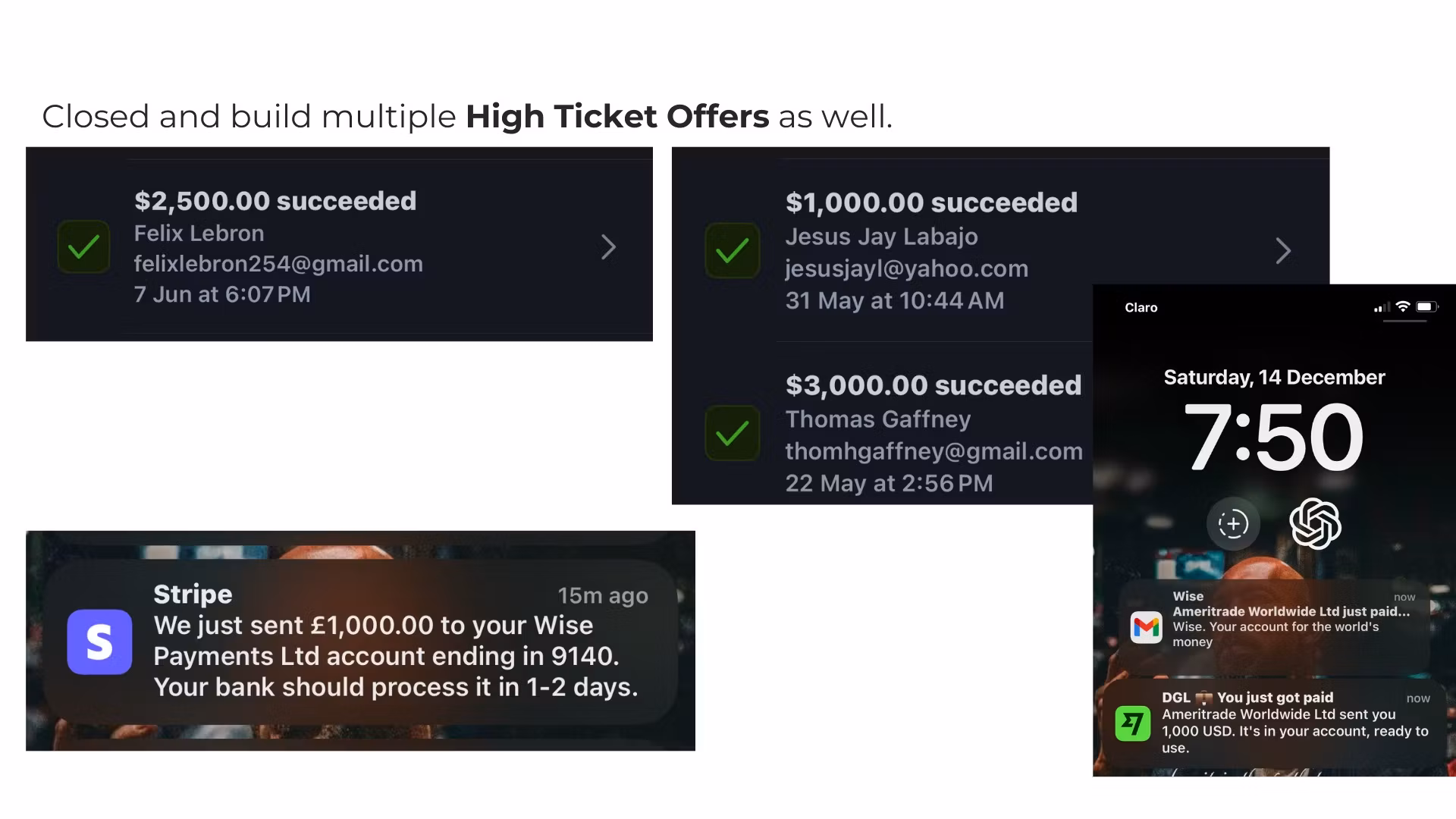Tap the green Wise app icon
This screenshot has width=1456, height=819.
[1132, 723]
